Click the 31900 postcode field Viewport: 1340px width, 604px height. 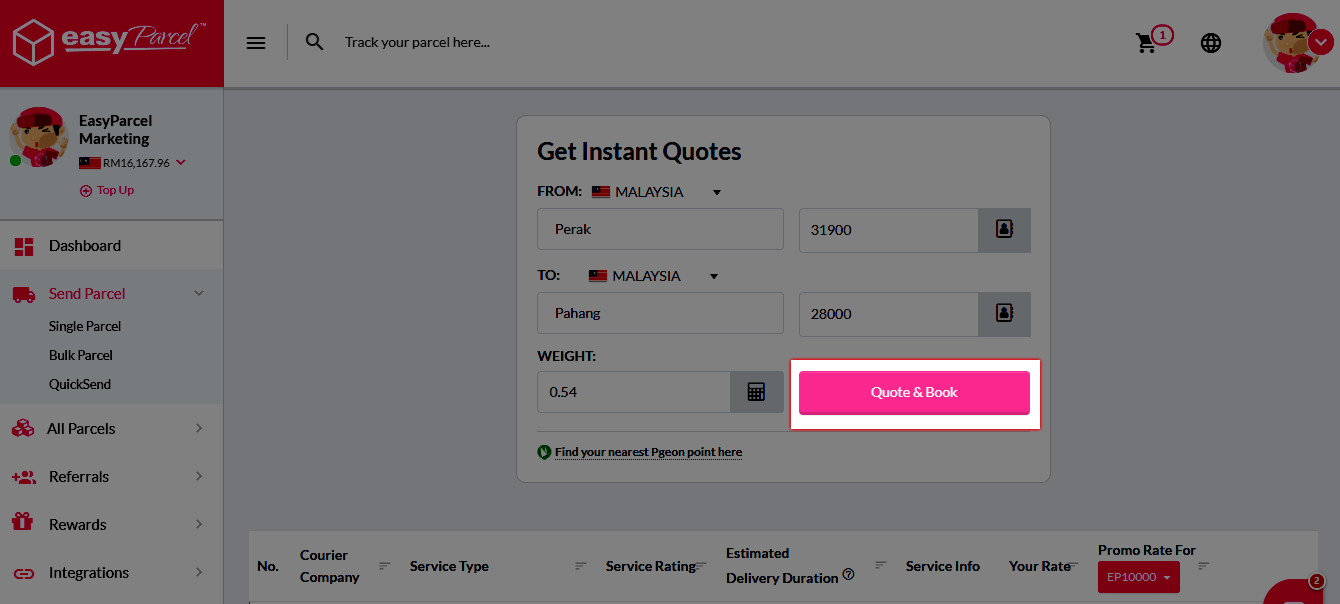(888, 230)
